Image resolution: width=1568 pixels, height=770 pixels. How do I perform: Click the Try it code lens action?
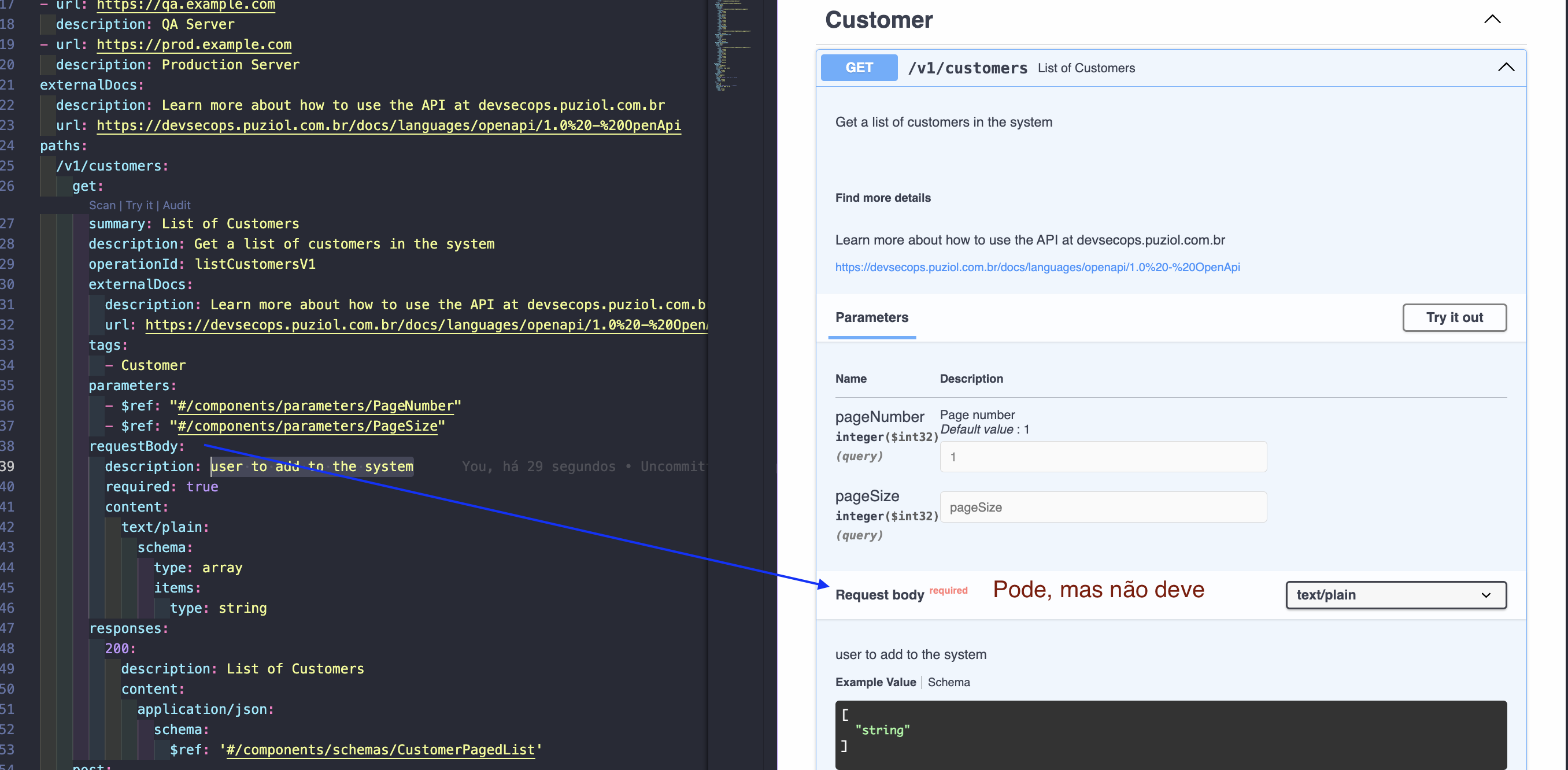click(139, 206)
